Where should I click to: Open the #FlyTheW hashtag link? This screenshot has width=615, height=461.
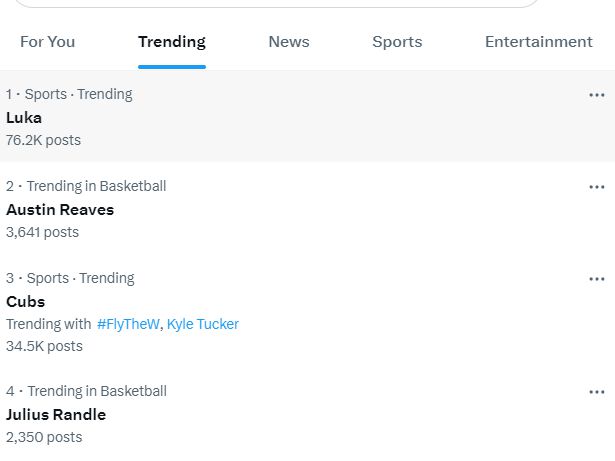pos(128,324)
